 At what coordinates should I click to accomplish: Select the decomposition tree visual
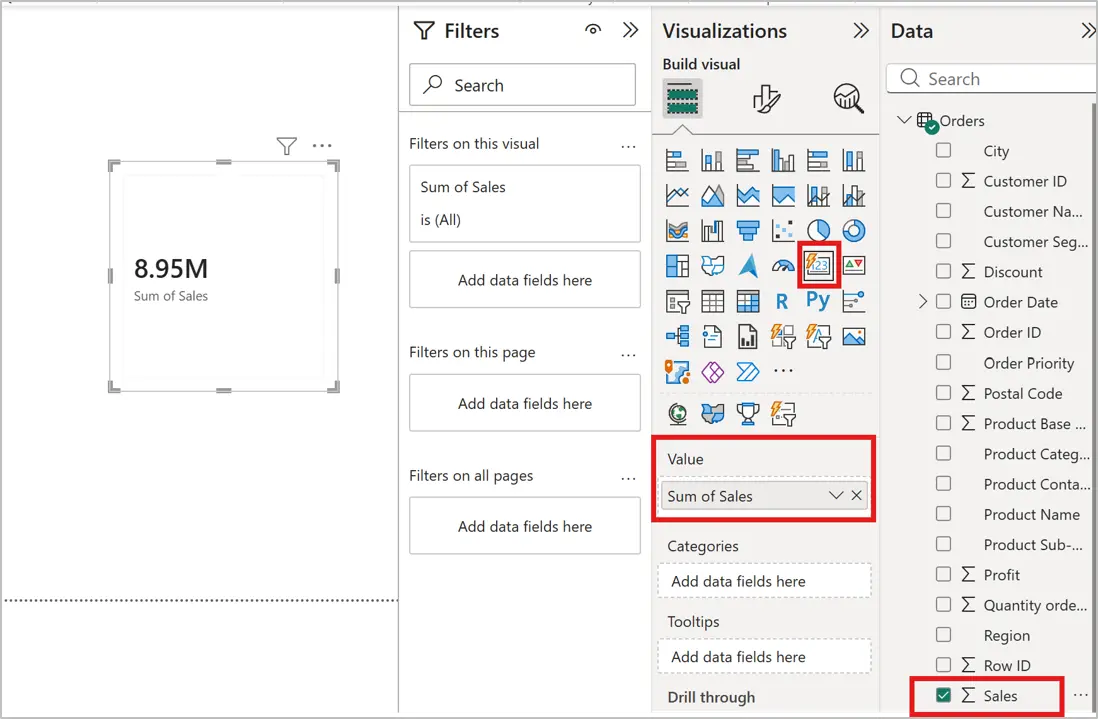676,336
